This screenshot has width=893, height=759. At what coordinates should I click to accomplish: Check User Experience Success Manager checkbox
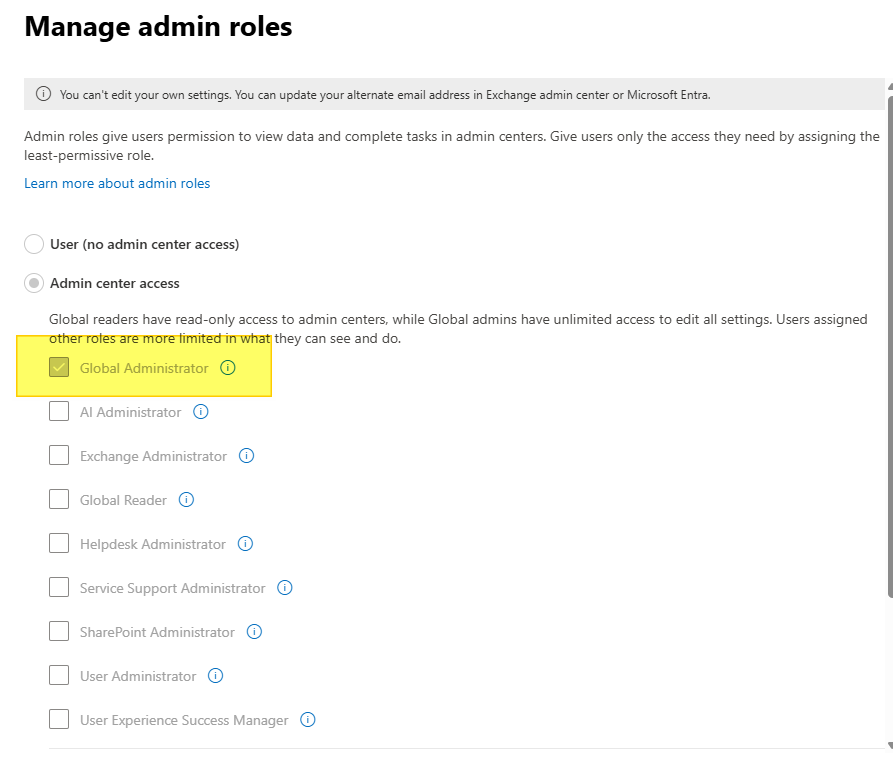pos(59,719)
